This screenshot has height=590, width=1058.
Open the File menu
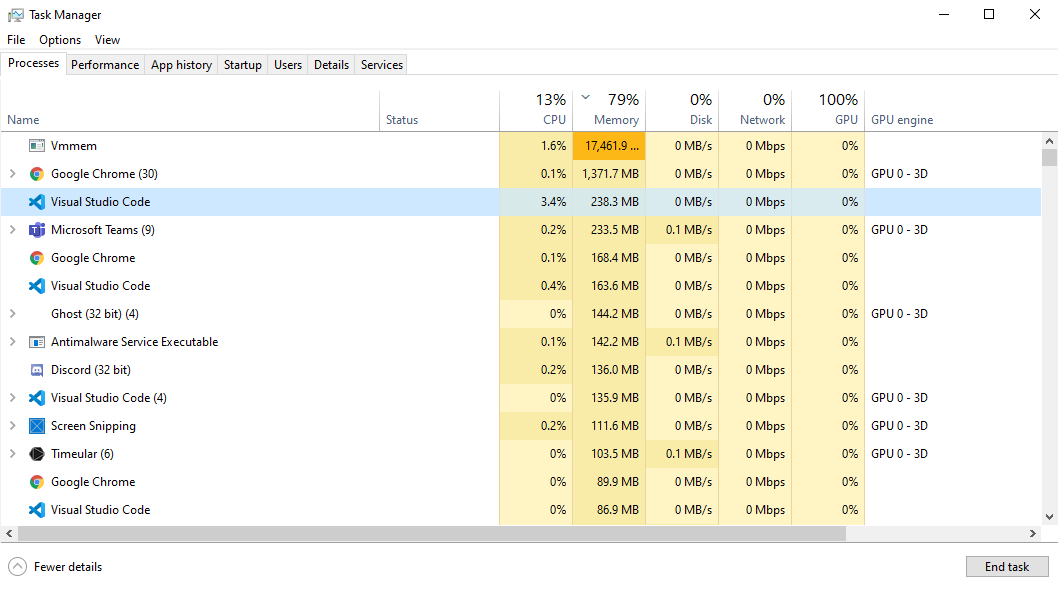click(x=16, y=40)
